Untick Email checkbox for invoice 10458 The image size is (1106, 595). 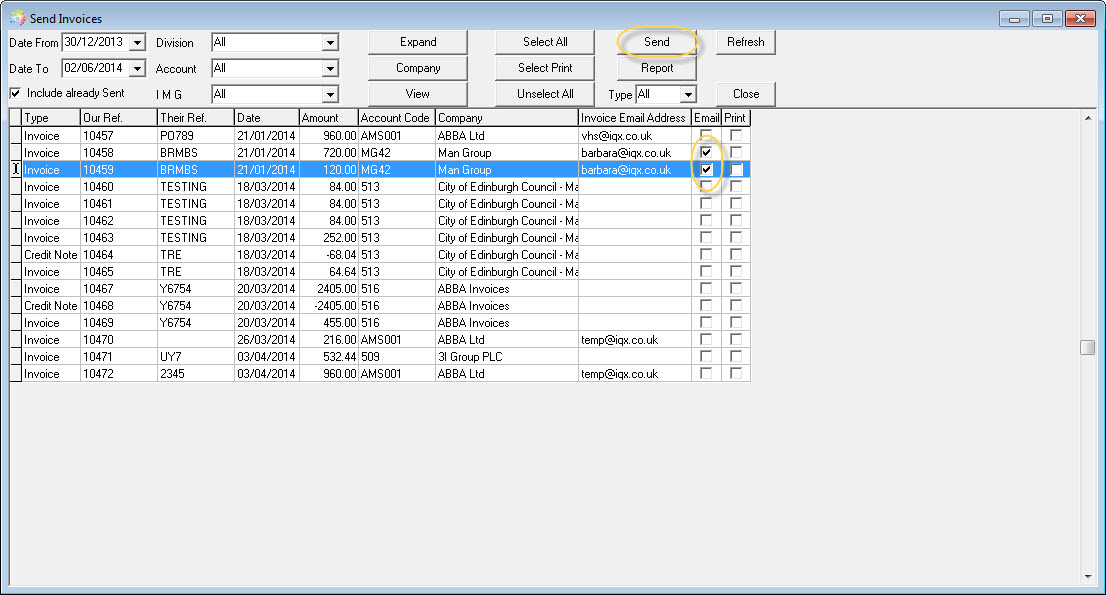point(706,152)
